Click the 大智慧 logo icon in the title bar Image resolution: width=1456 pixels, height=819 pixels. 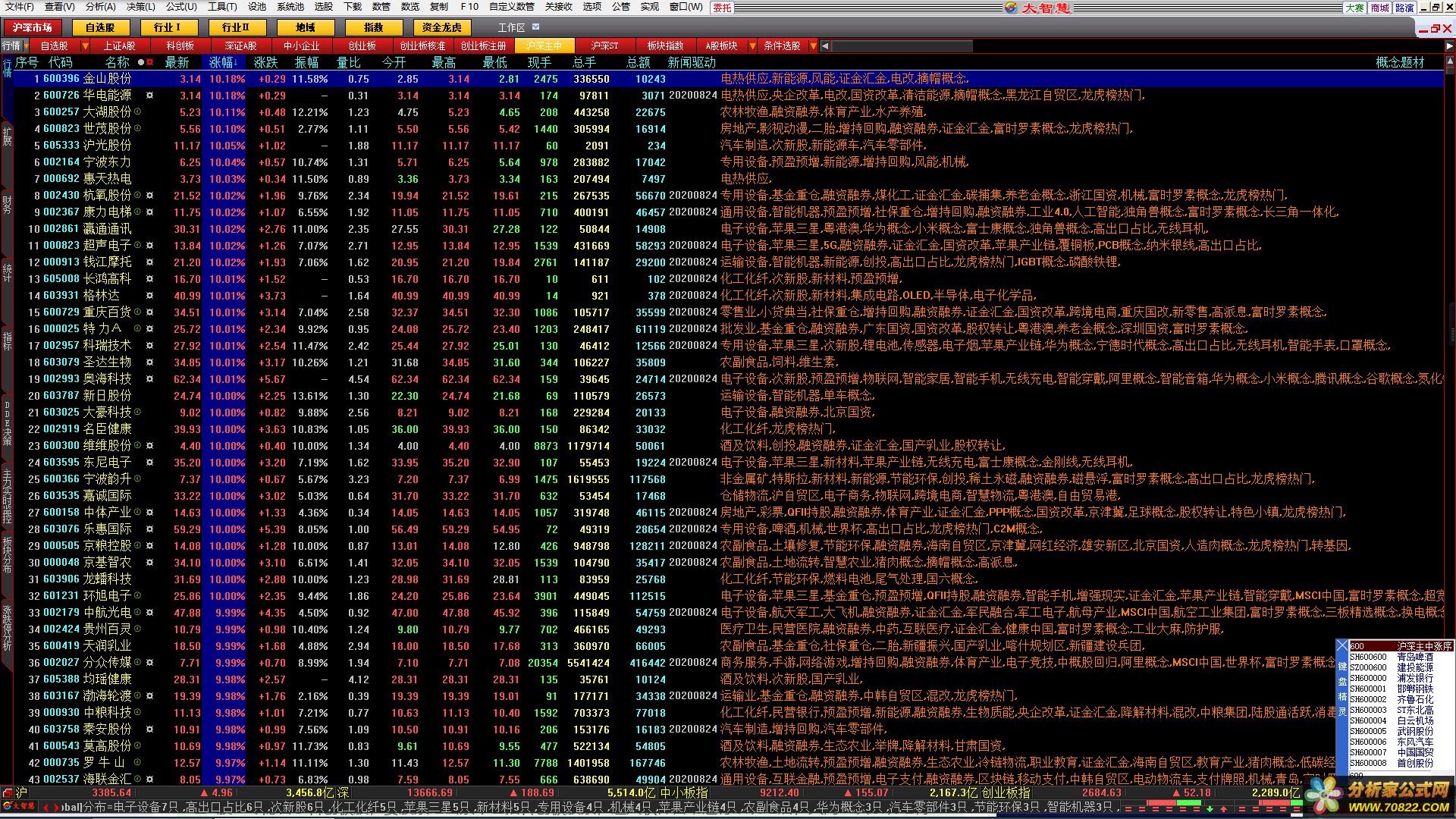[x=1010, y=7]
